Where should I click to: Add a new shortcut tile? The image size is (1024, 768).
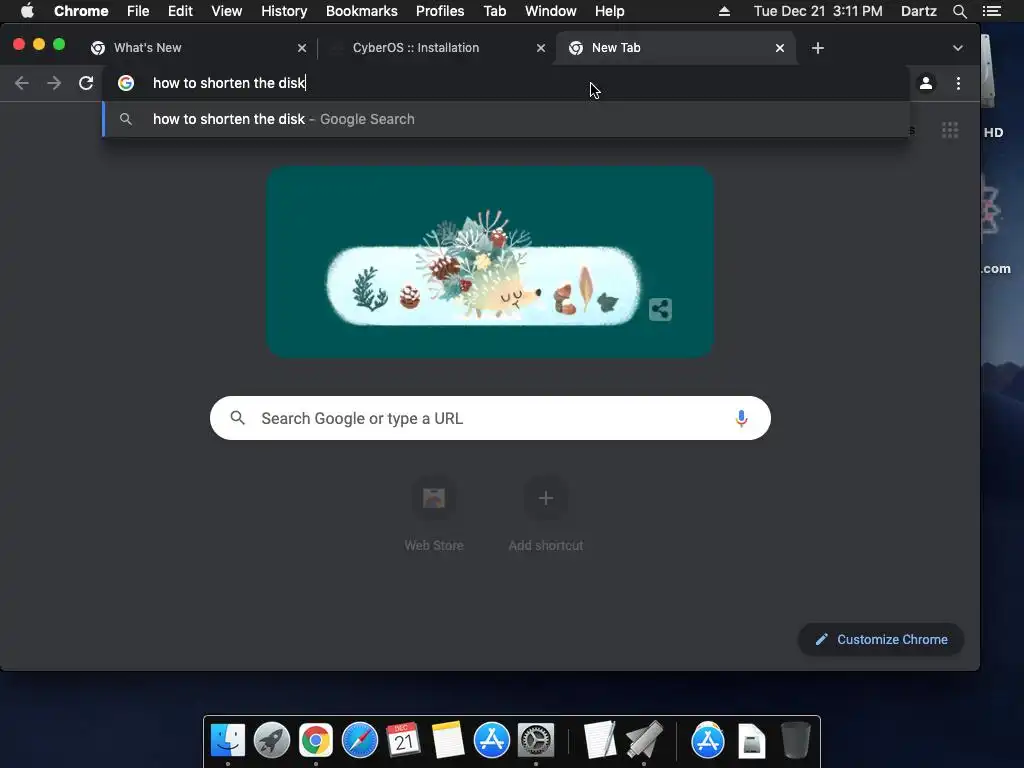click(x=546, y=515)
